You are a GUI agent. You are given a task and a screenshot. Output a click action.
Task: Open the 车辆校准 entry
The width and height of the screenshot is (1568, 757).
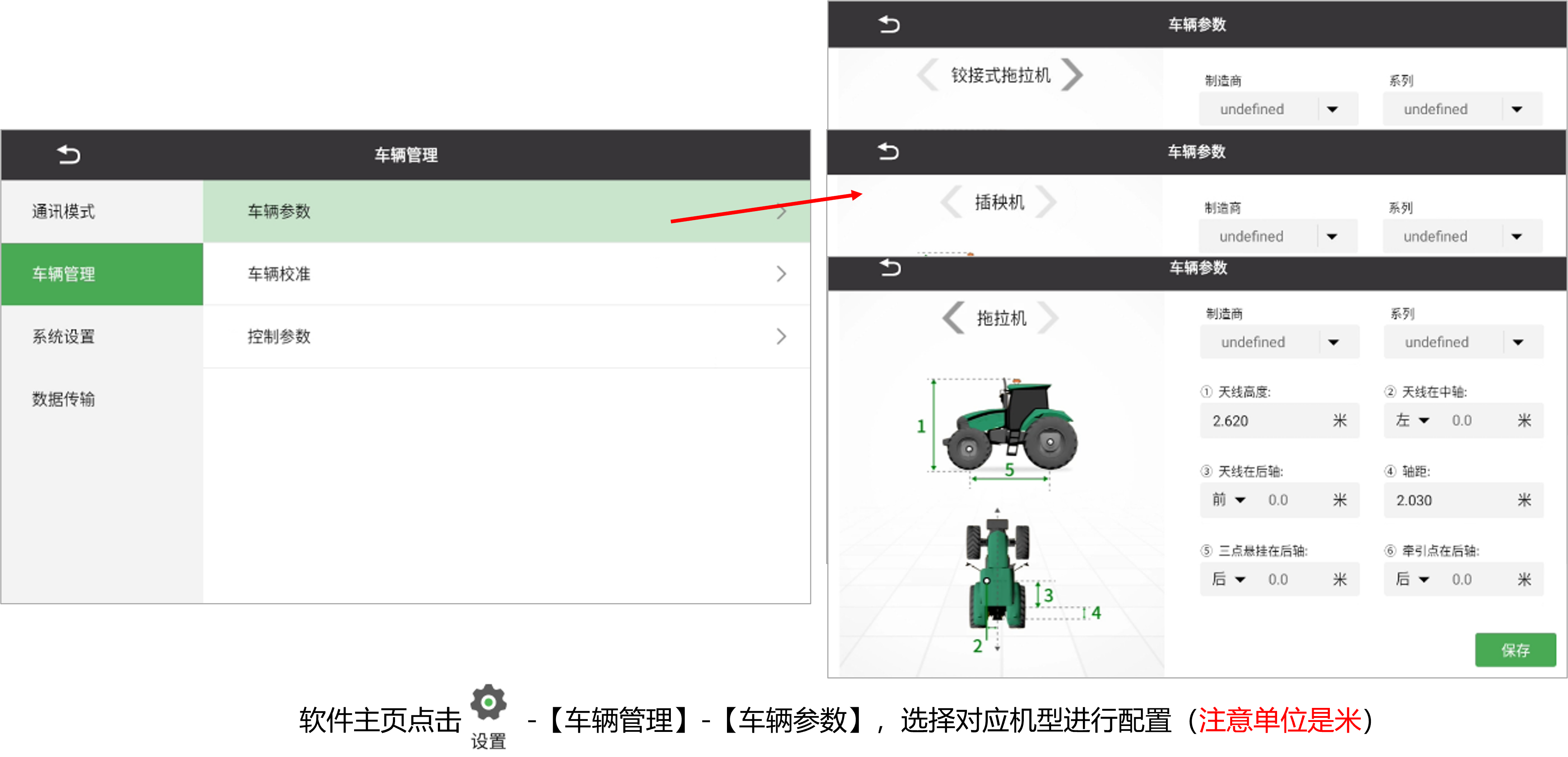click(x=507, y=274)
